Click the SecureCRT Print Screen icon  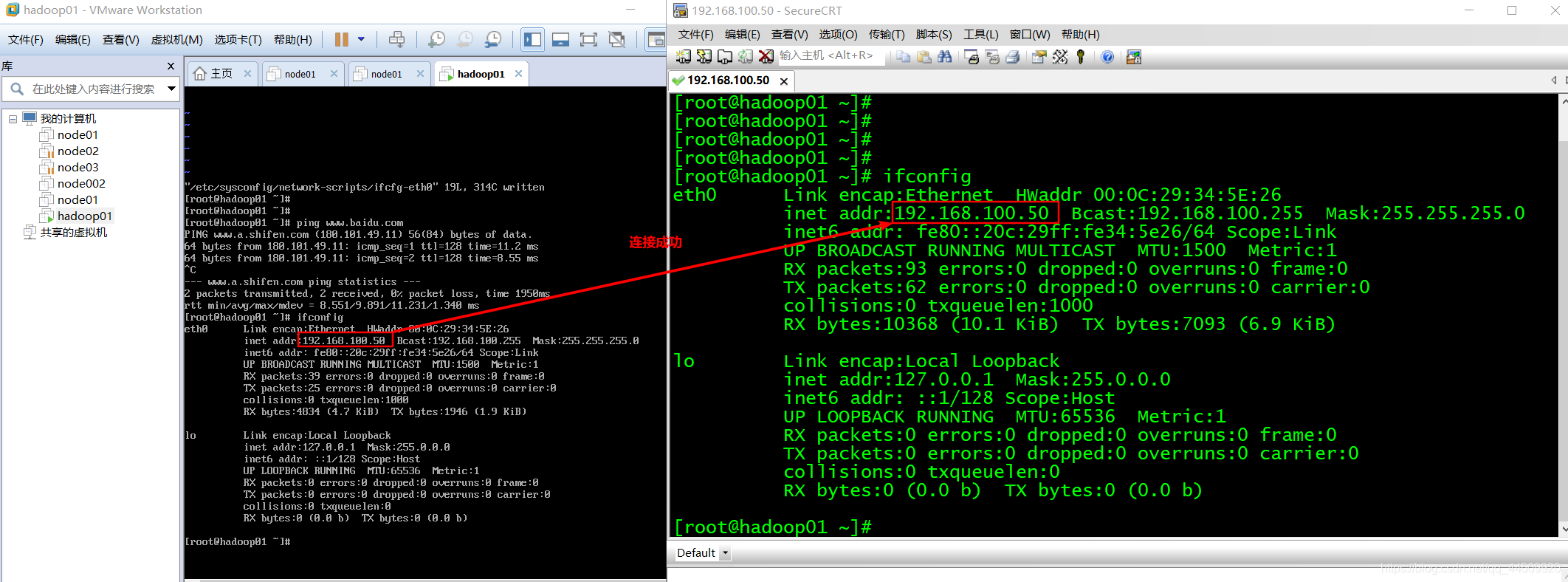(972, 56)
